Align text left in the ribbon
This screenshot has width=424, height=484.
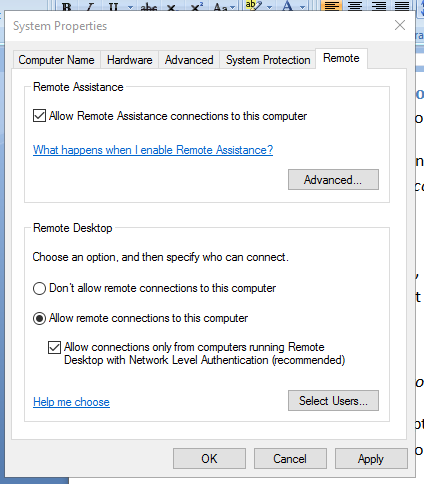tap(331, 6)
